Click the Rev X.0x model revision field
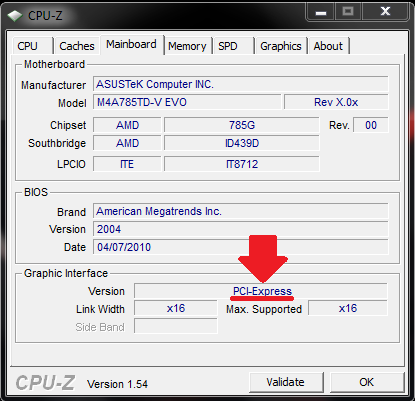 [336, 102]
